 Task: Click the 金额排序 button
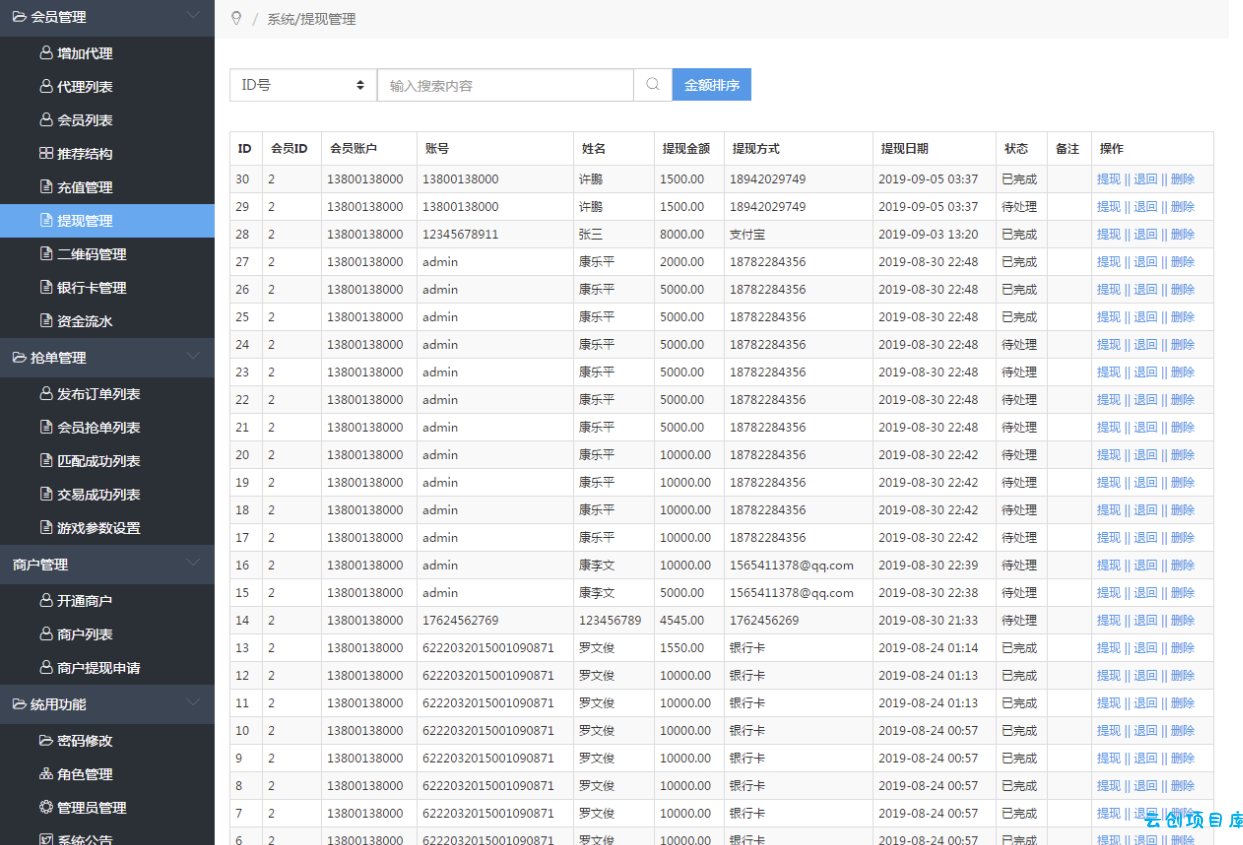click(x=711, y=85)
